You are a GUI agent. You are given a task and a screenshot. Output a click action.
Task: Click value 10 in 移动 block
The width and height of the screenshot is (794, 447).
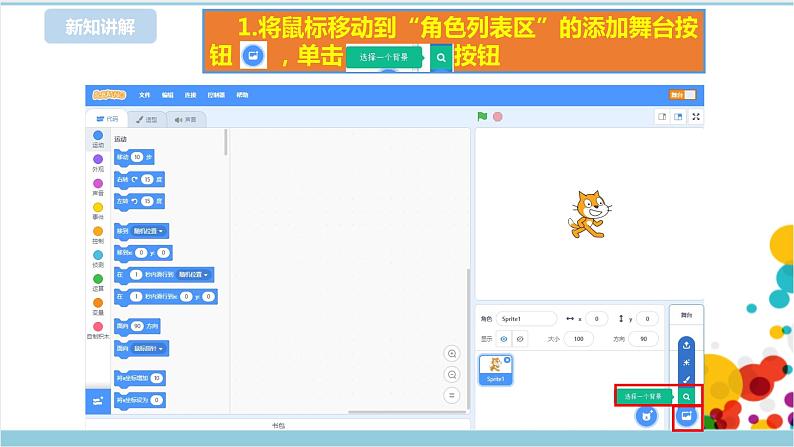[x=137, y=157]
